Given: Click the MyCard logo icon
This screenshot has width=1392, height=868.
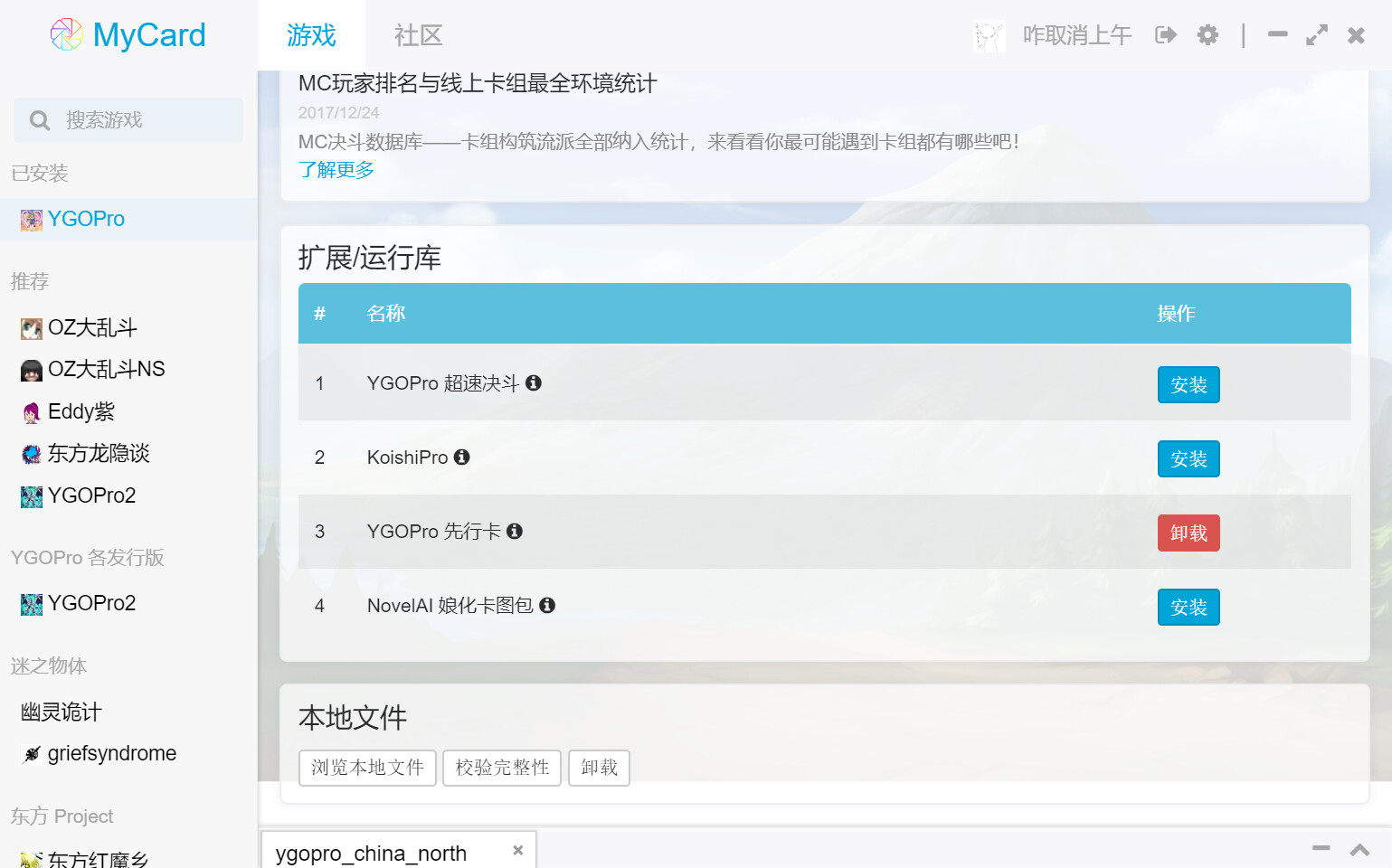Looking at the screenshot, I should coord(66,35).
